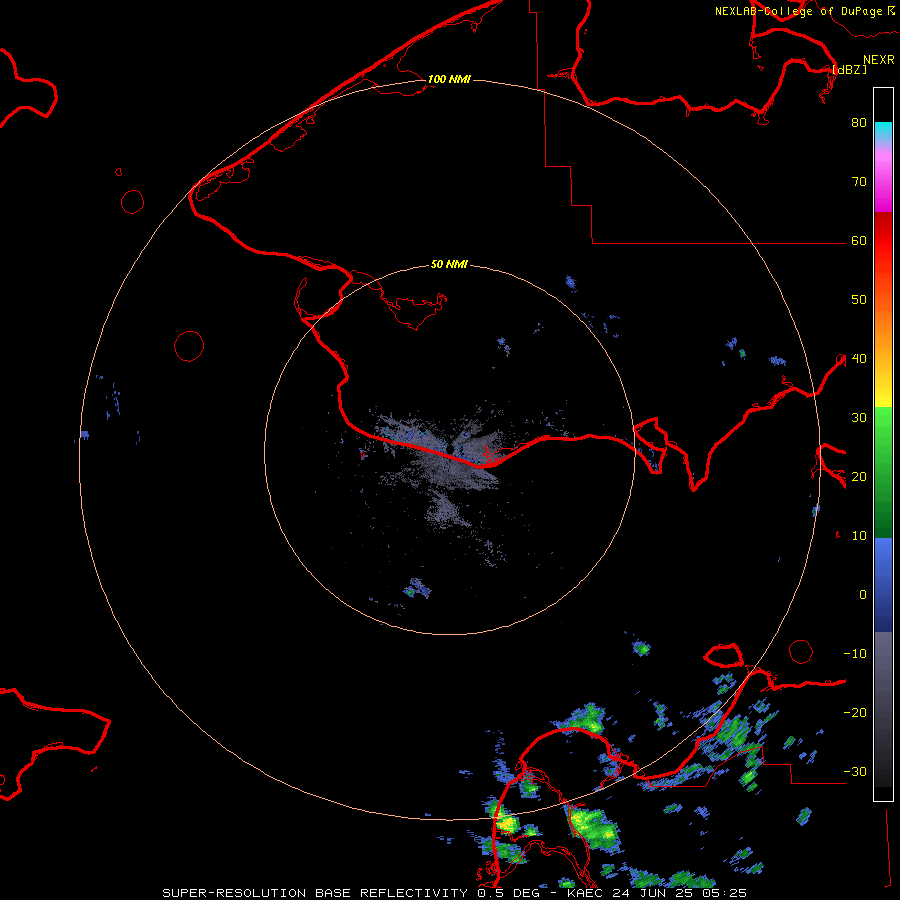Click the yellow segment of the color bar
900x900 pixels.
883,393
